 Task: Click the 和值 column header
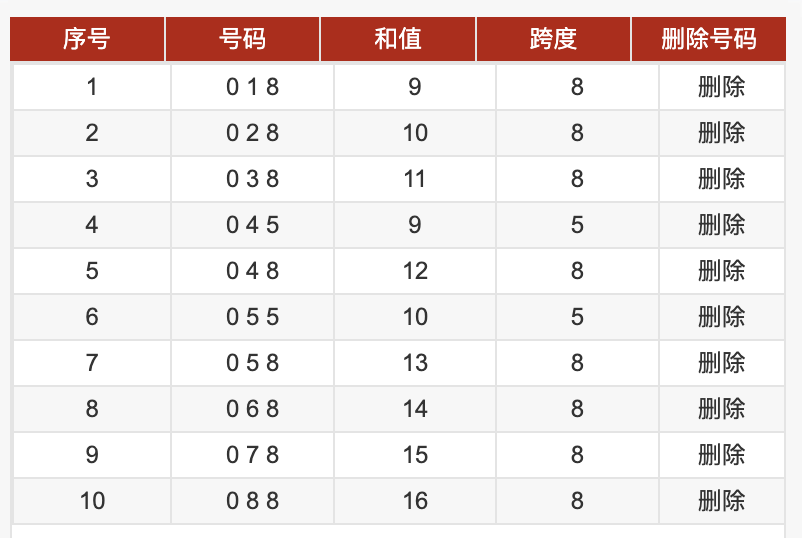pos(398,39)
